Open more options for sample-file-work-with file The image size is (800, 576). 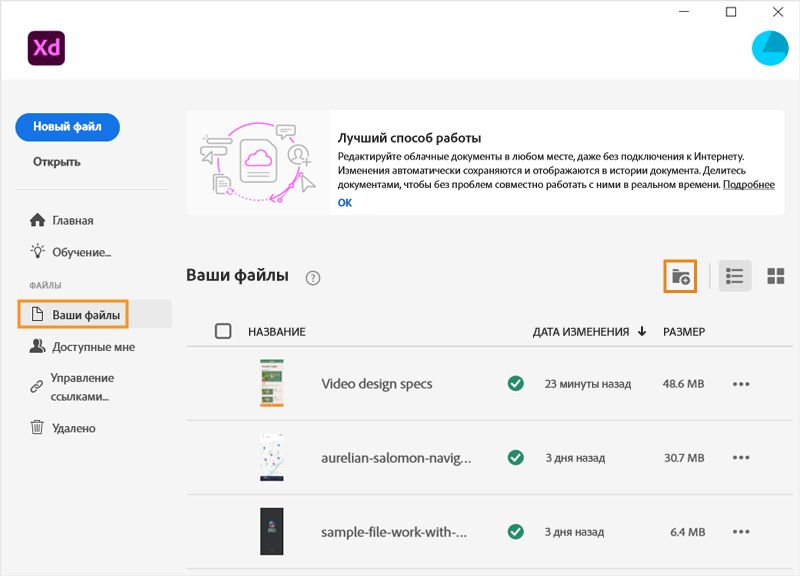pos(741,531)
